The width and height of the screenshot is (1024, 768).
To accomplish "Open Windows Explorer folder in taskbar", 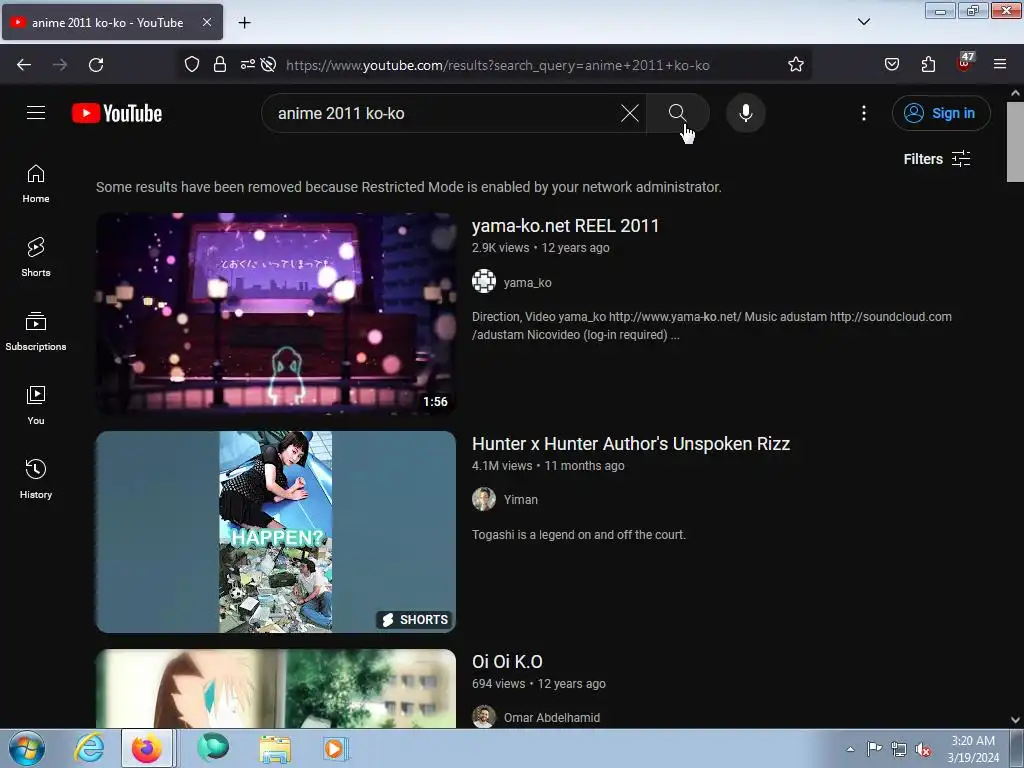I will 275,748.
